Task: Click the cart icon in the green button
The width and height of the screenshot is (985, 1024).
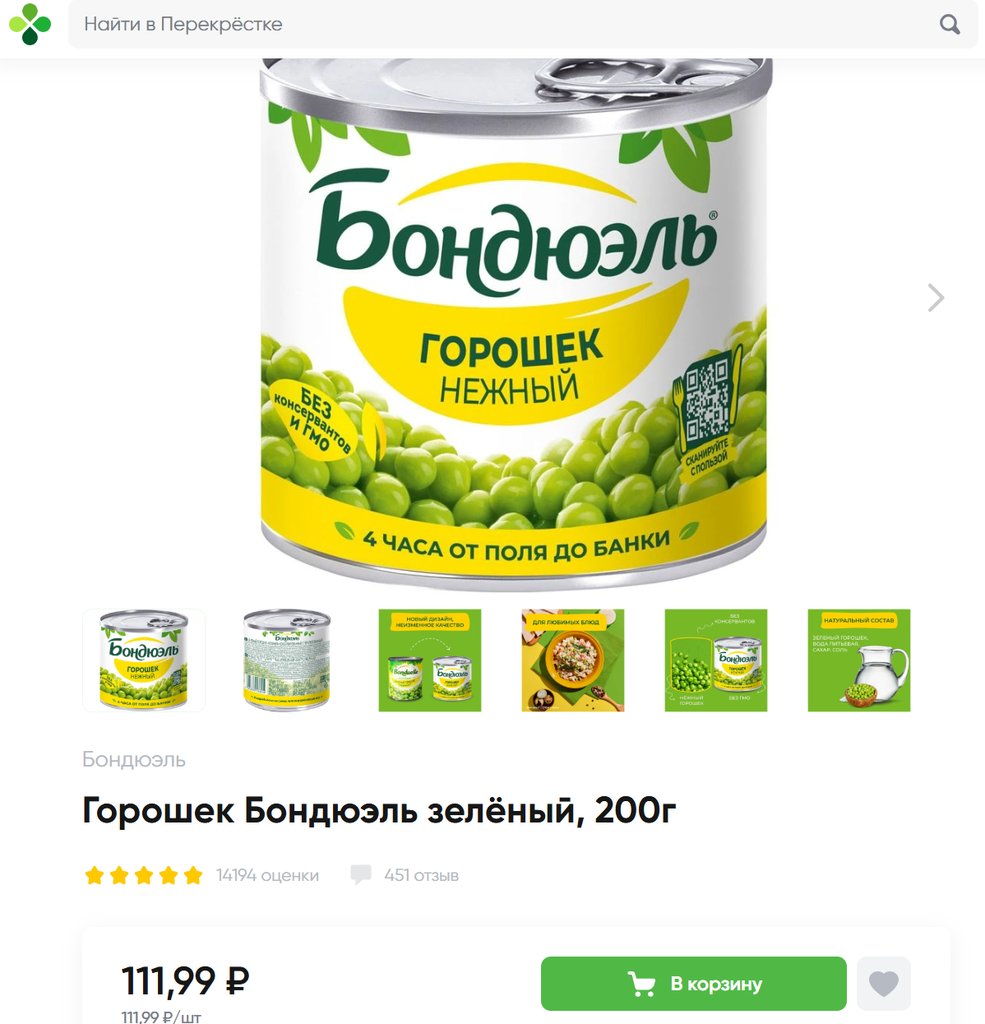Action: 641,984
